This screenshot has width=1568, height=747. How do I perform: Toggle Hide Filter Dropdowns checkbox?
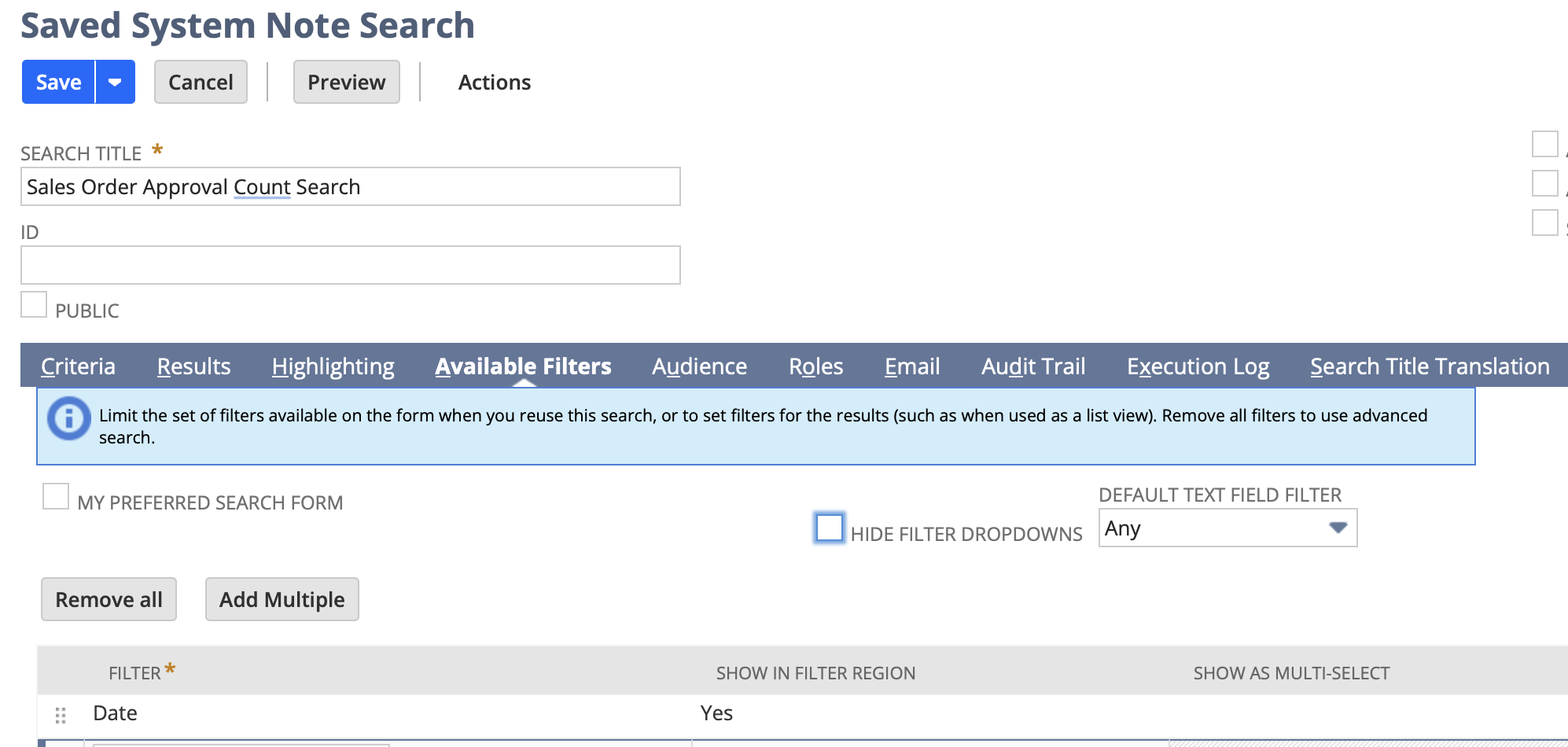pos(829,528)
